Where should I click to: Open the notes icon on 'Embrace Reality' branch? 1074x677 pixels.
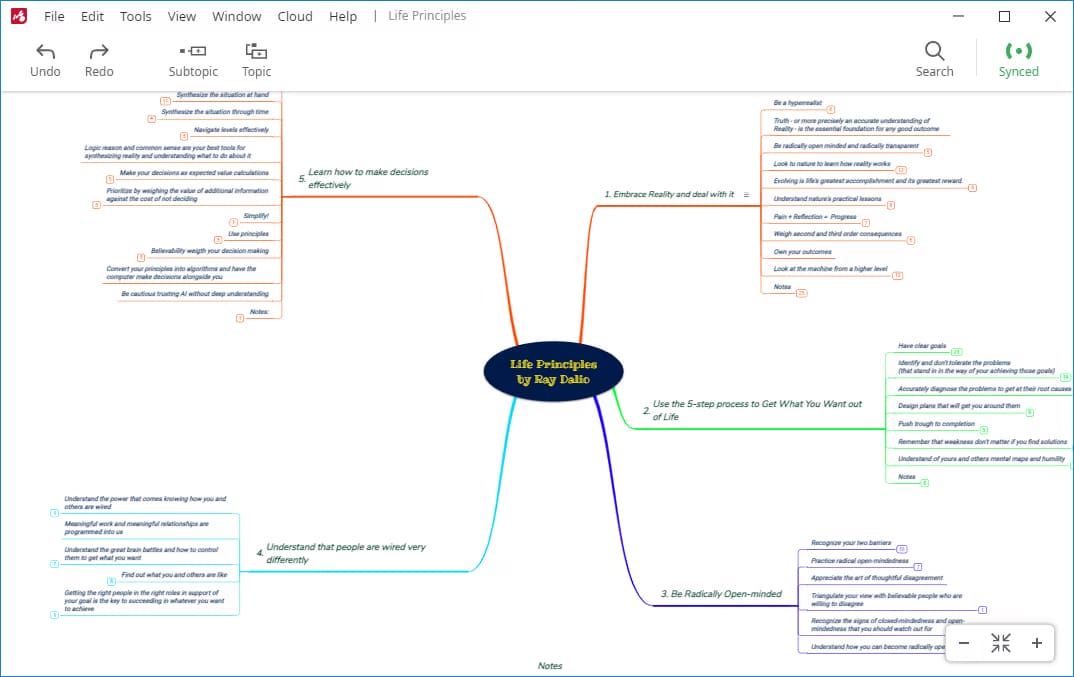748,195
